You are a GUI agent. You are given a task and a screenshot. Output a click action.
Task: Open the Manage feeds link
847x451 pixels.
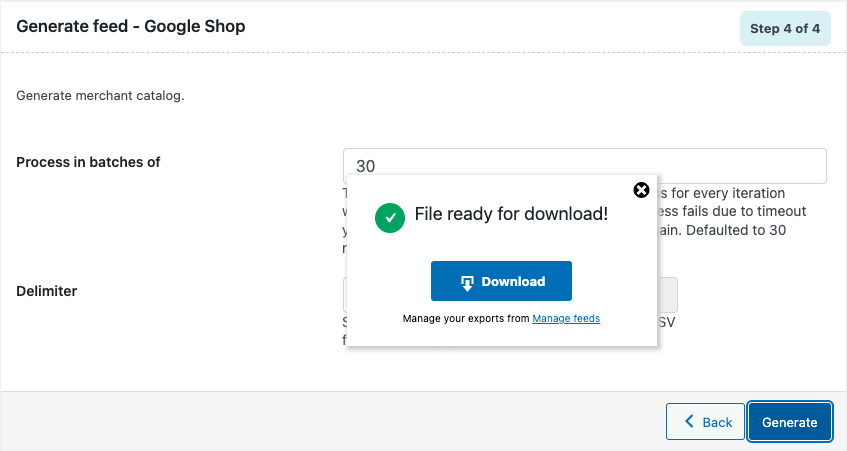tap(566, 319)
